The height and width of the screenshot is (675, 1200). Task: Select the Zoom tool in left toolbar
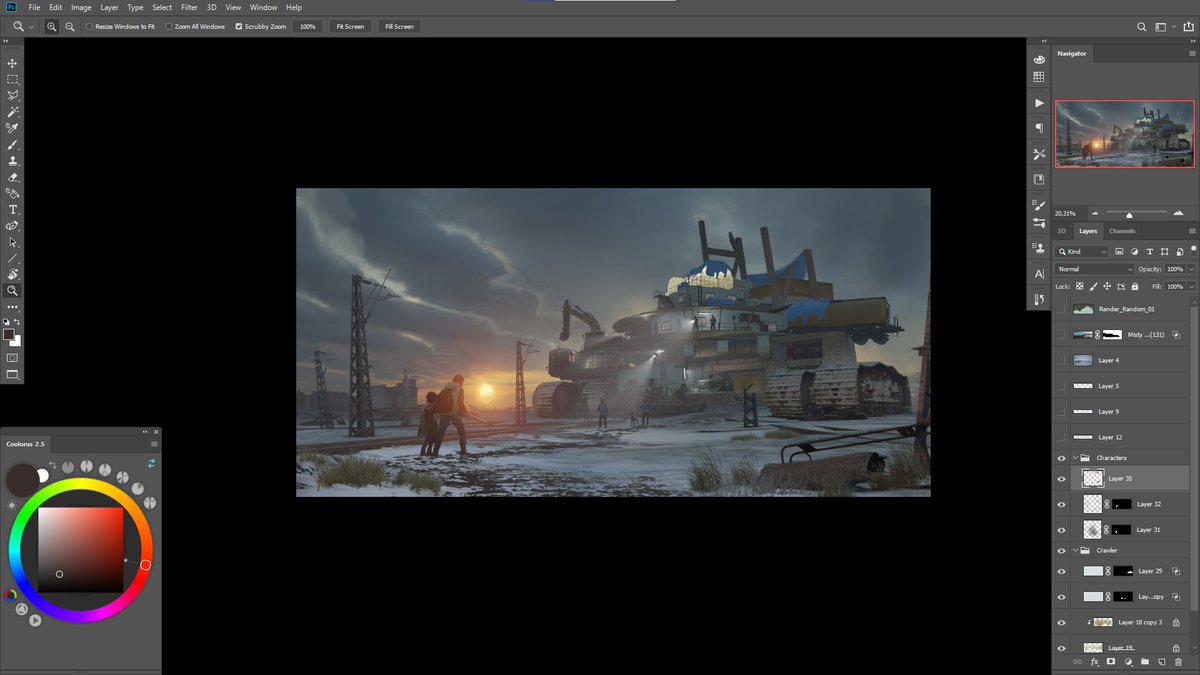[13, 291]
